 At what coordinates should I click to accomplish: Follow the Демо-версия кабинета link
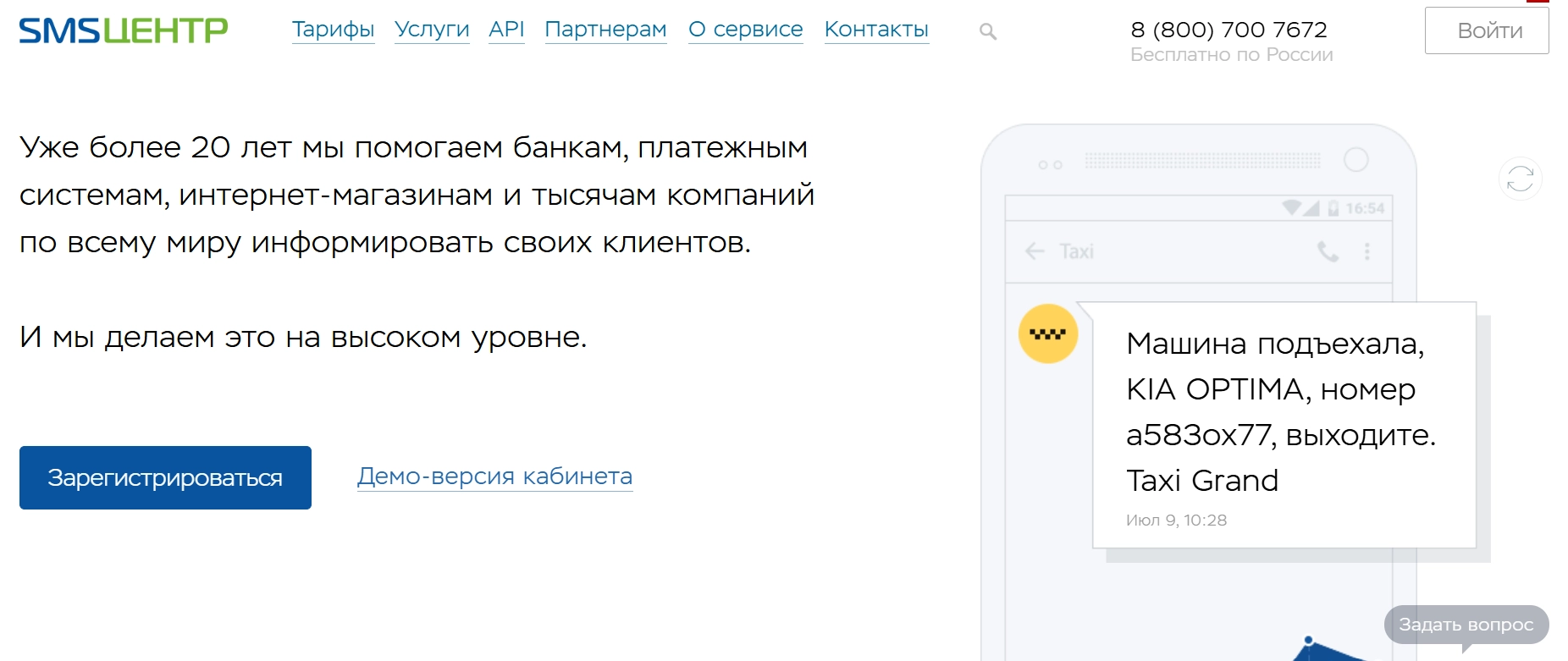[494, 476]
